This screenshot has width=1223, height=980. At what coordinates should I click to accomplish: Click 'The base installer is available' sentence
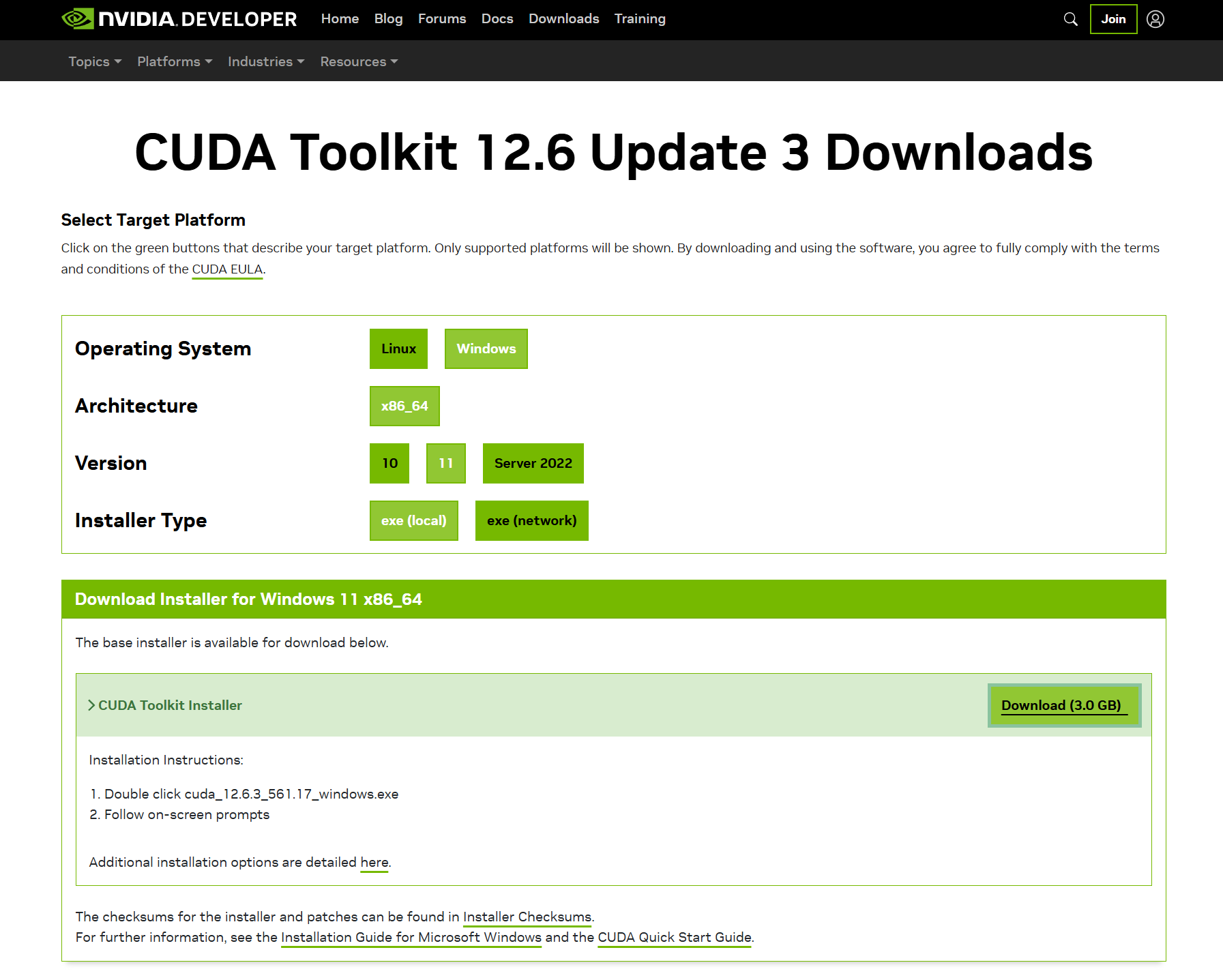(x=232, y=642)
